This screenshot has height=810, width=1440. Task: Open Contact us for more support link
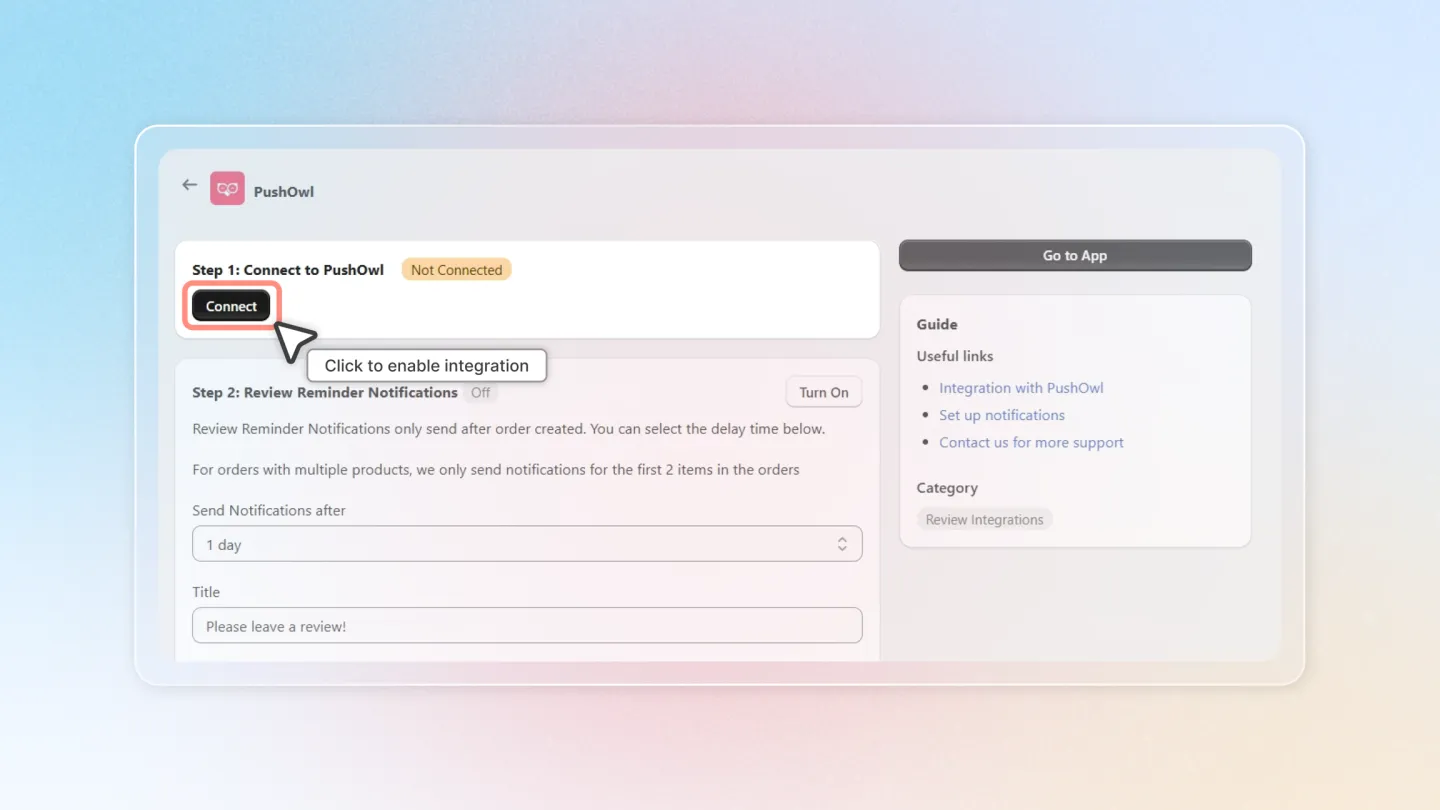point(1031,442)
